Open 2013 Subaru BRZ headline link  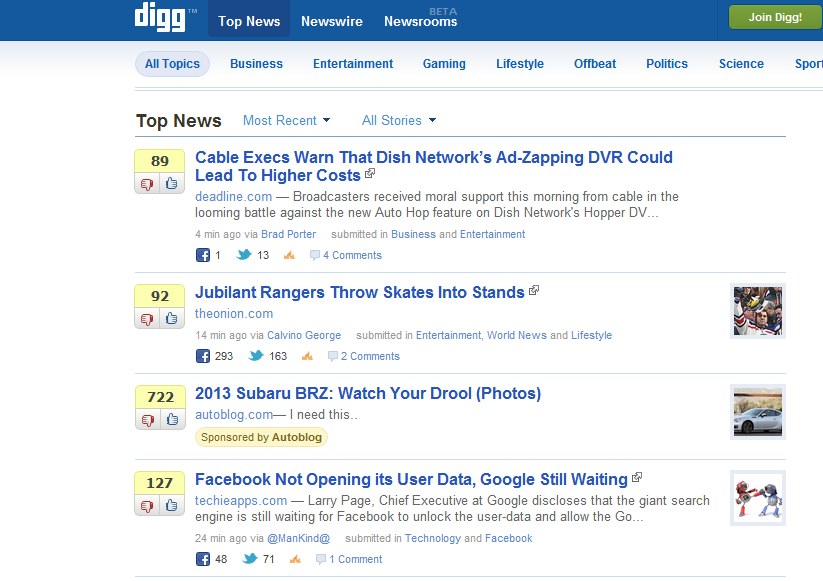368,393
